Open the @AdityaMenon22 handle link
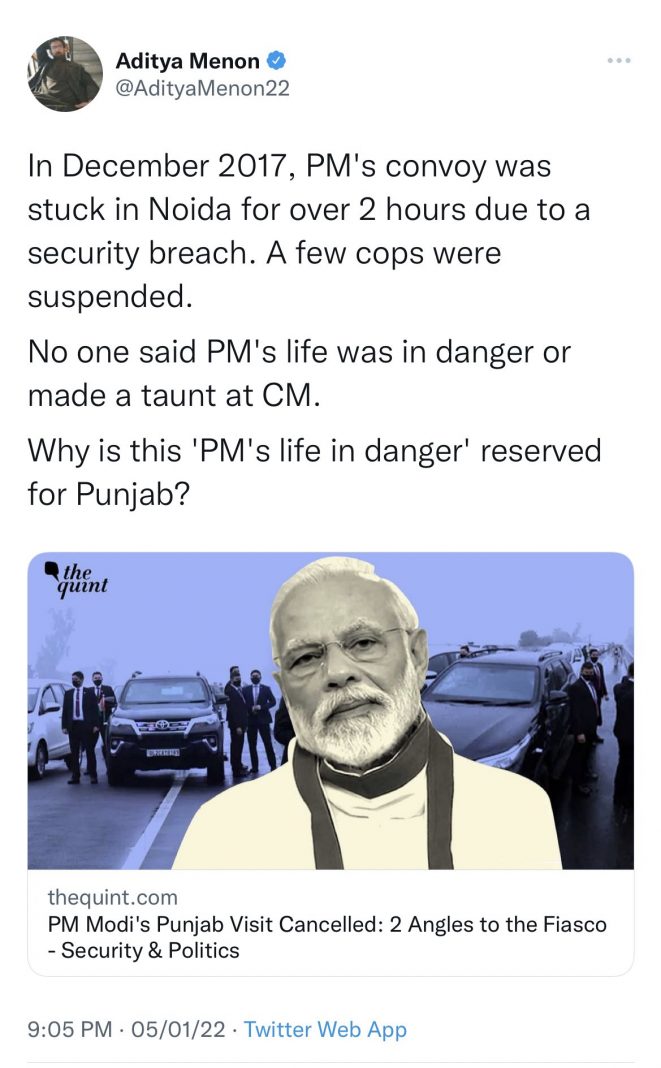The height and width of the screenshot is (1068, 661). coord(202,89)
